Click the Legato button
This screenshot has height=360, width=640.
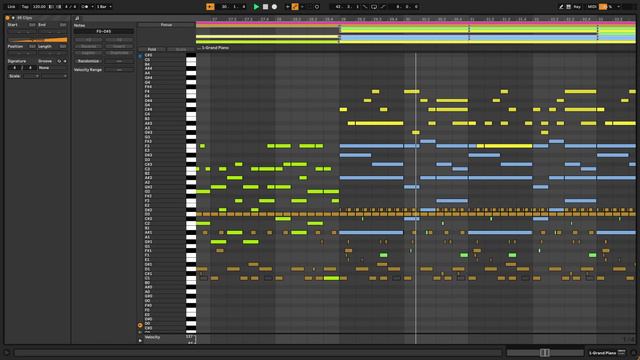(88, 53)
